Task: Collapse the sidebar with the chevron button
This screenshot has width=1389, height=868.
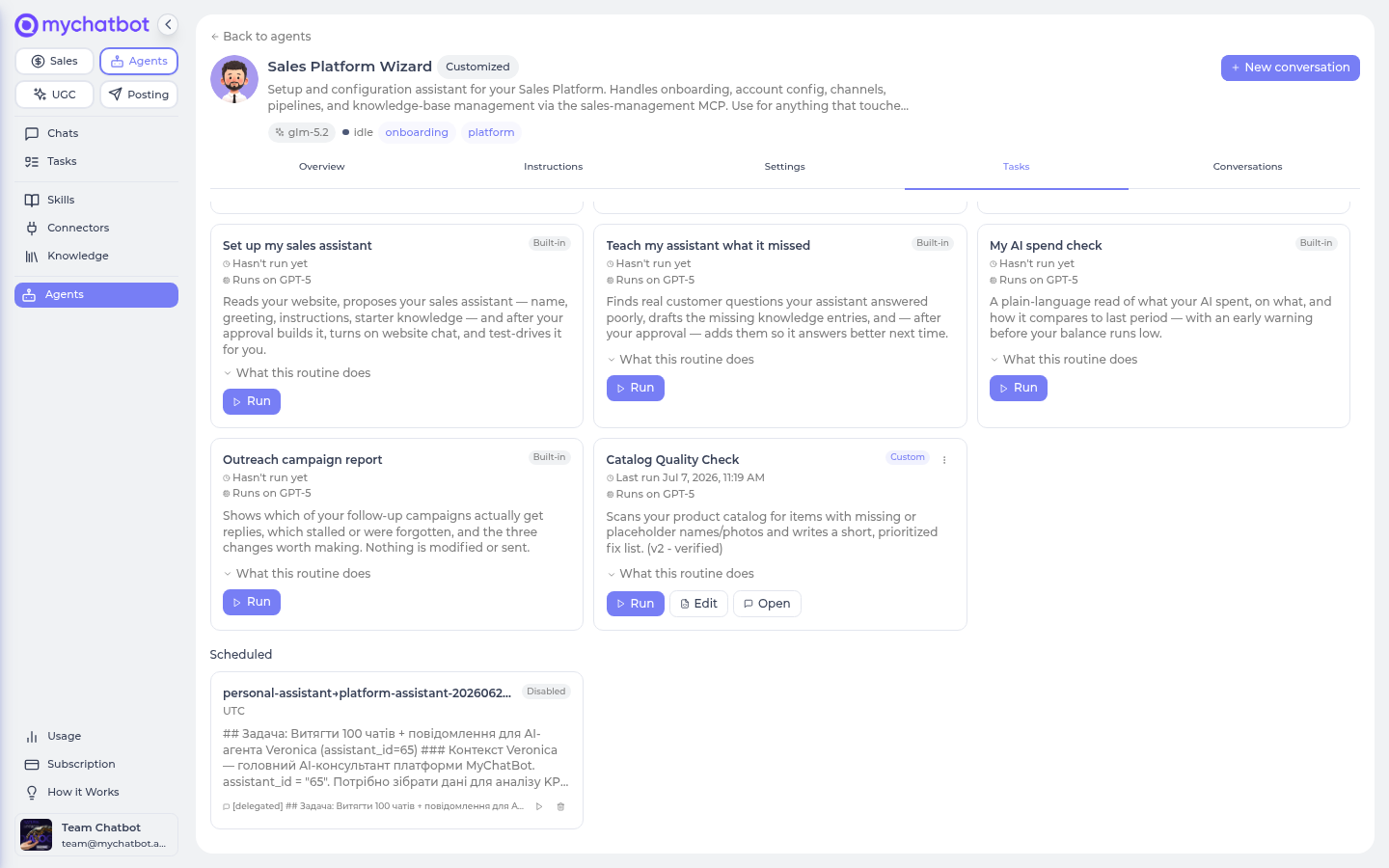Action: click(168, 25)
